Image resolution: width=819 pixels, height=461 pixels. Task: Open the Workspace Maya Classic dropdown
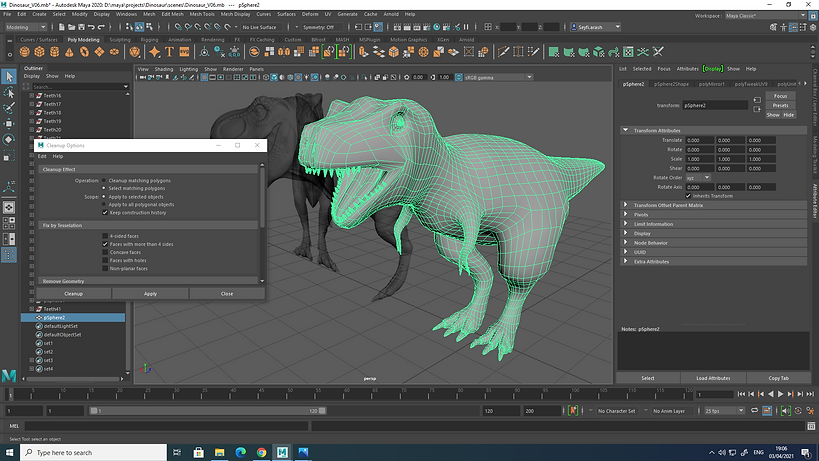click(x=766, y=16)
